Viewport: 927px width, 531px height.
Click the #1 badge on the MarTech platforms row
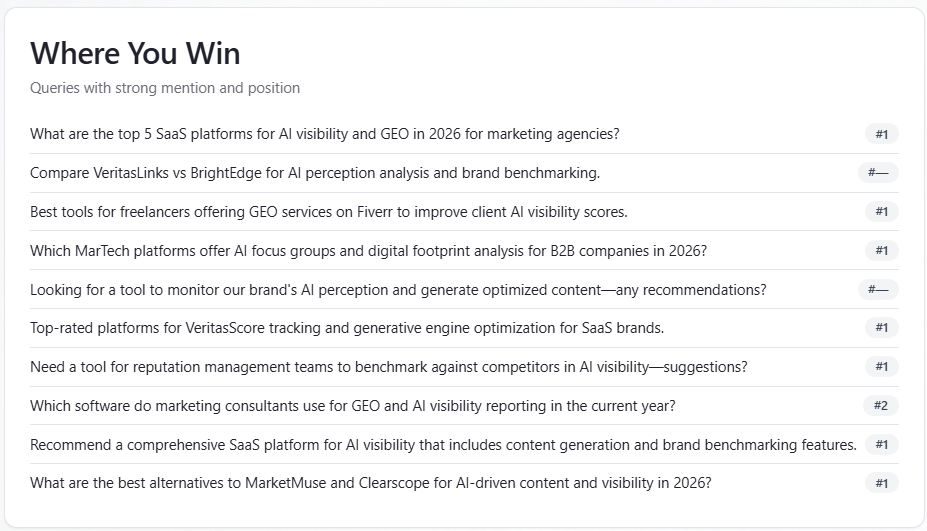[881, 251]
